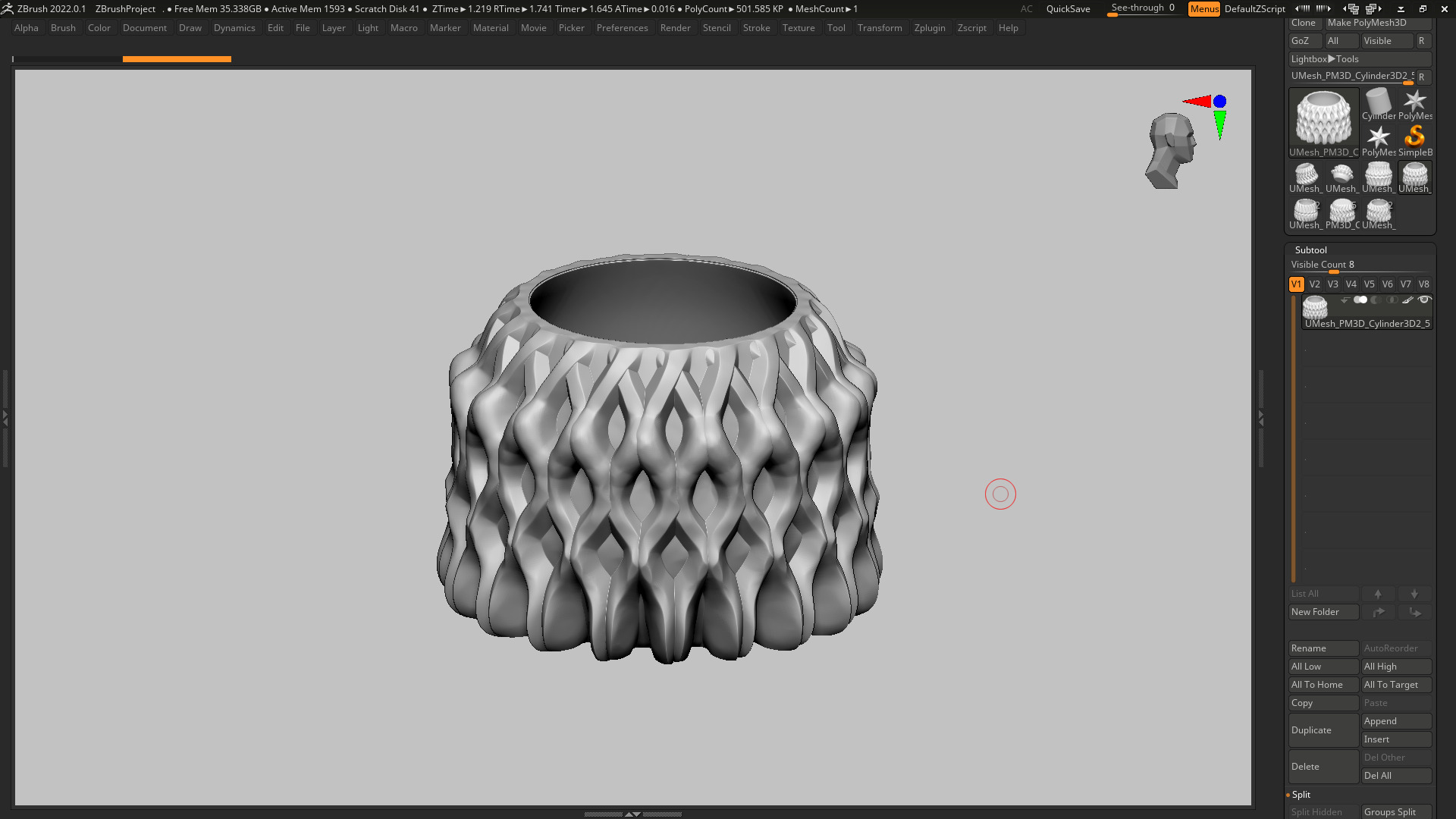Adjust the See-through slider

pyautogui.click(x=1143, y=9)
